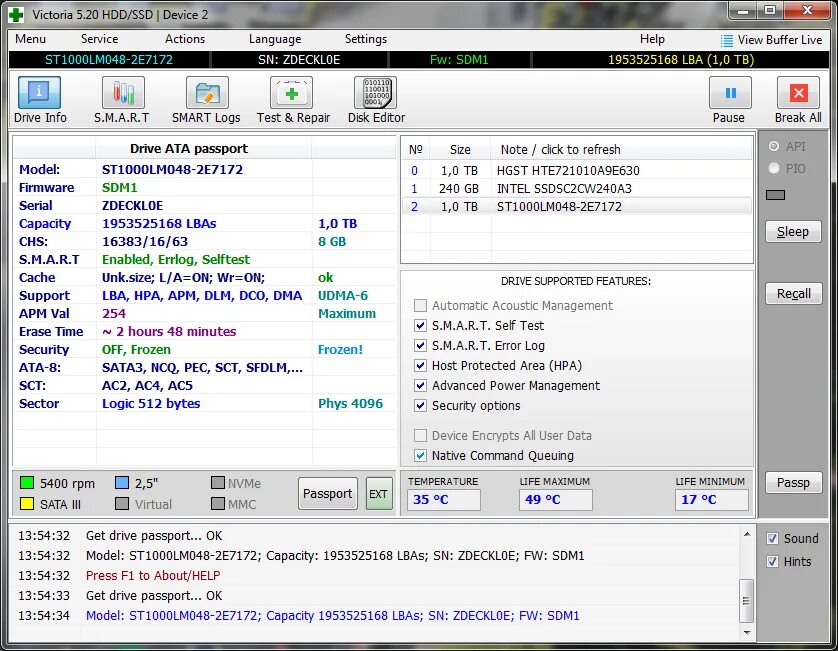Click the 'Press F1 to About/HELP' log line

pyautogui.click(x=153, y=576)
